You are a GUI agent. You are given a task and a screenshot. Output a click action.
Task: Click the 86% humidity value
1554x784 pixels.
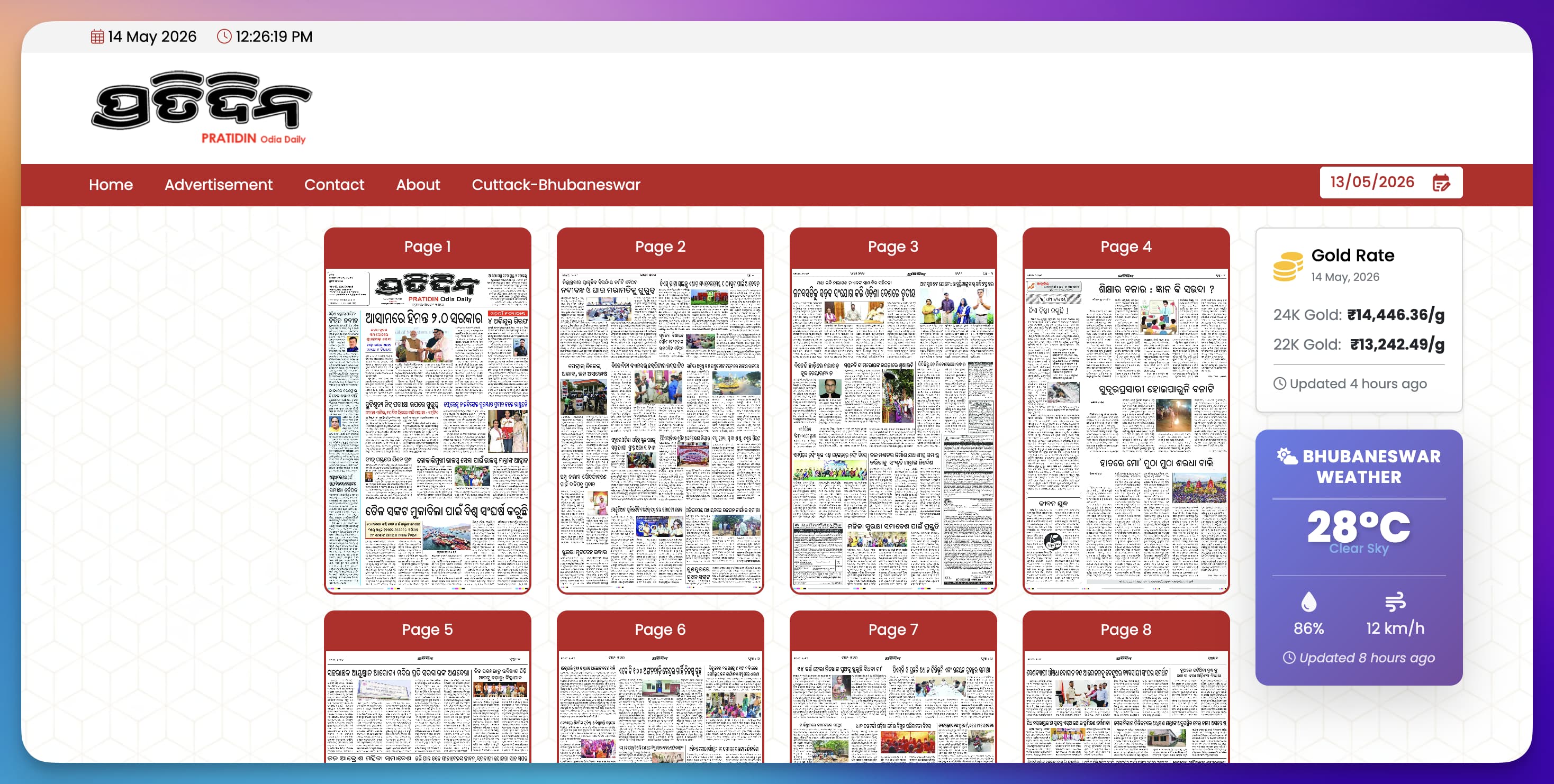[x=1308, y=628]
